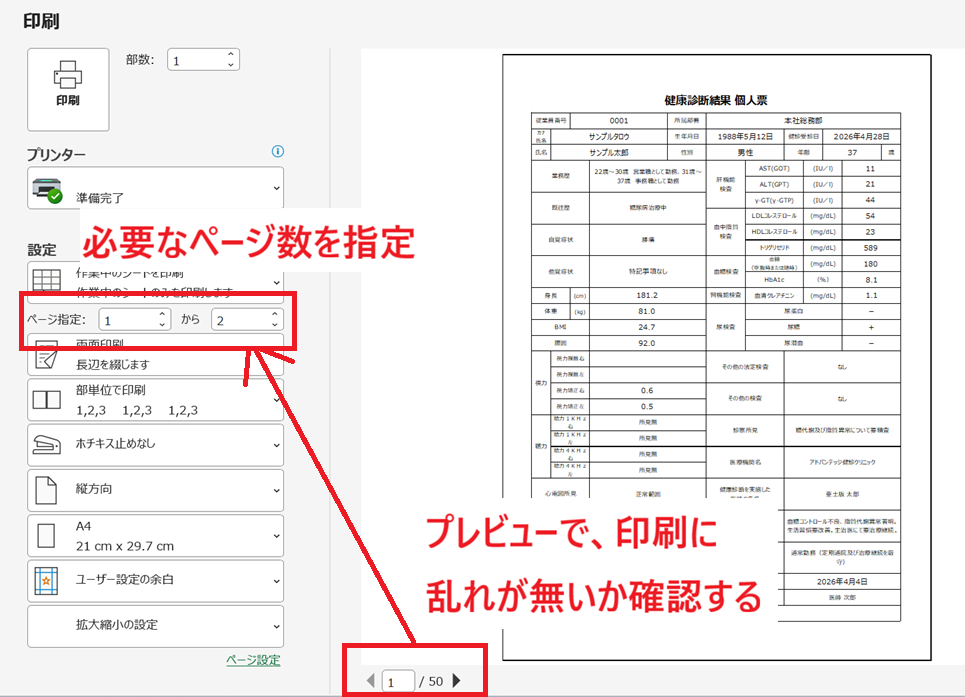Click the large Print (印刷) button
The width and height of the screenshot is (965, 697).
(68, 90)
